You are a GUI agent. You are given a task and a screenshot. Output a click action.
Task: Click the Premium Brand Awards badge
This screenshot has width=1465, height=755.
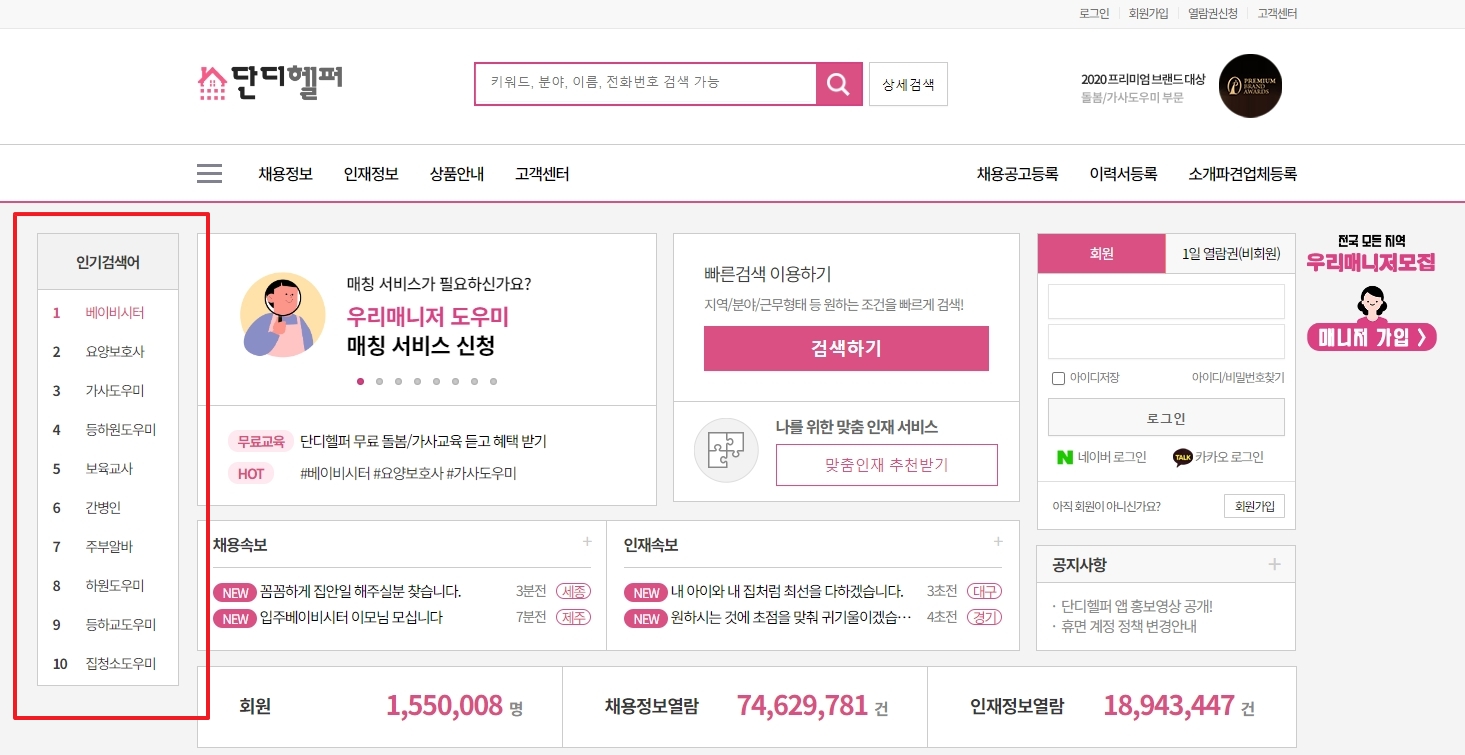tap(1249, 86)
